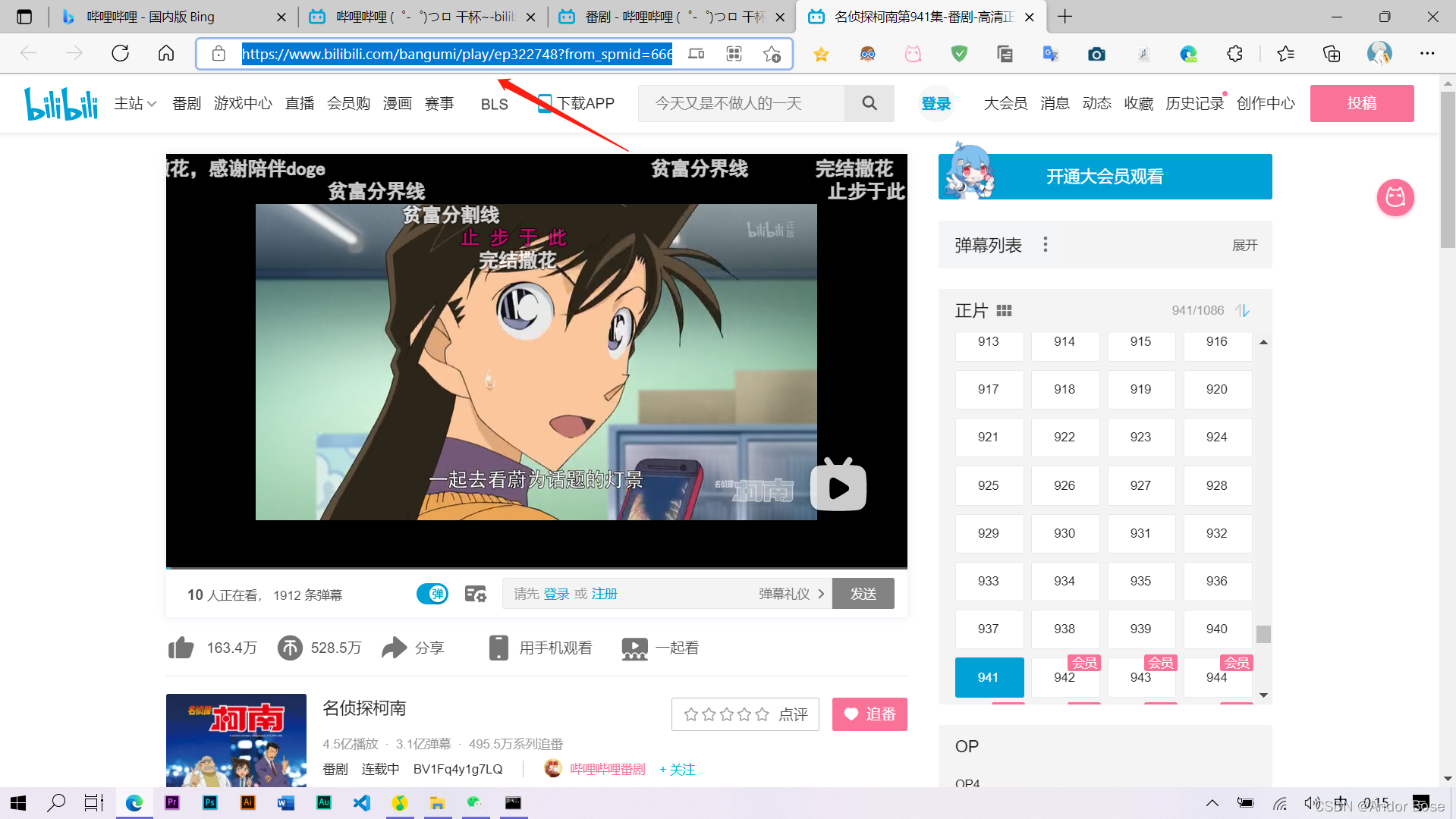The image size is (1456, 819).
Task: Click browser home button
Action: pos(166,53)
